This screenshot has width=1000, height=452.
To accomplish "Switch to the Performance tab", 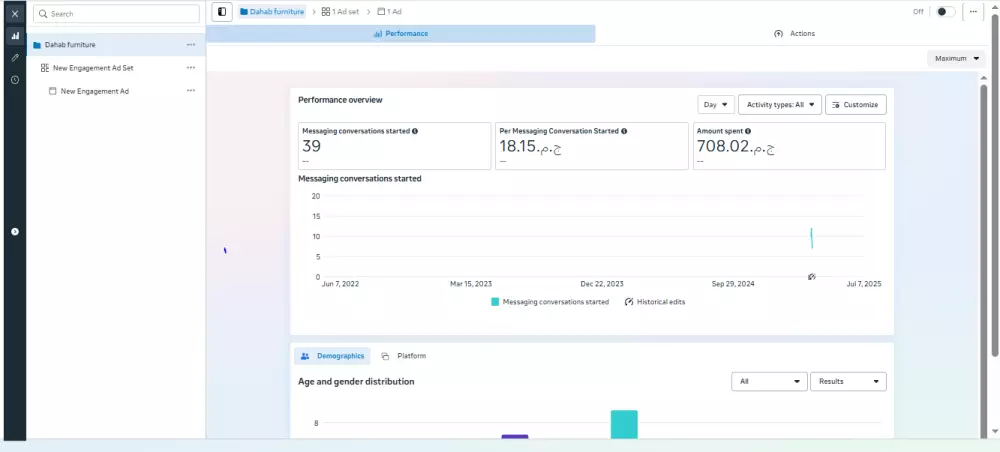I will [401, 34].
